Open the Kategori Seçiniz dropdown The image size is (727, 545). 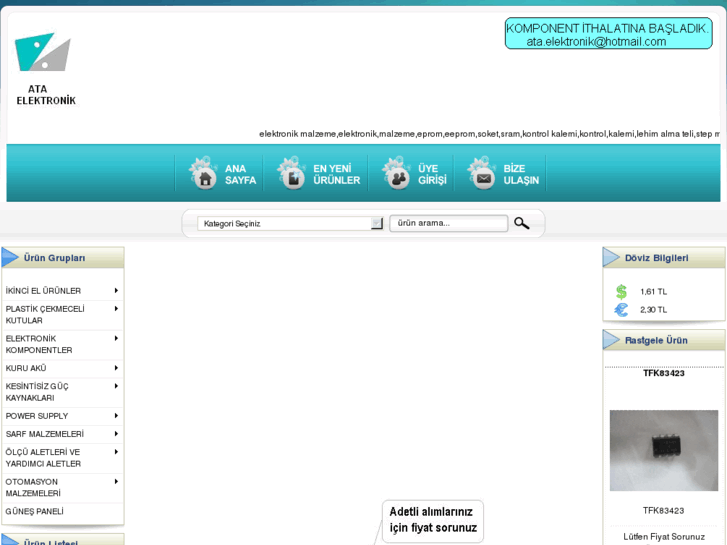(290, 224)
